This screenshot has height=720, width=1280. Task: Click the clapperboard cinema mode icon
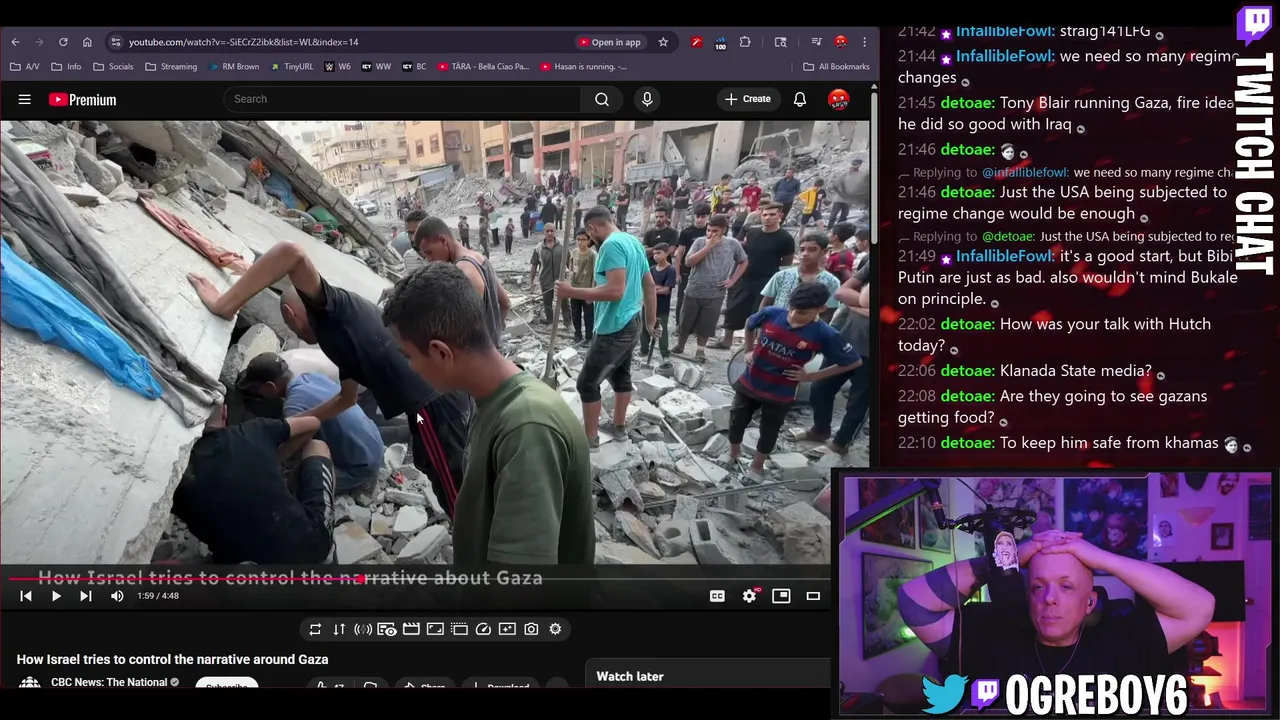pos(411,629)
